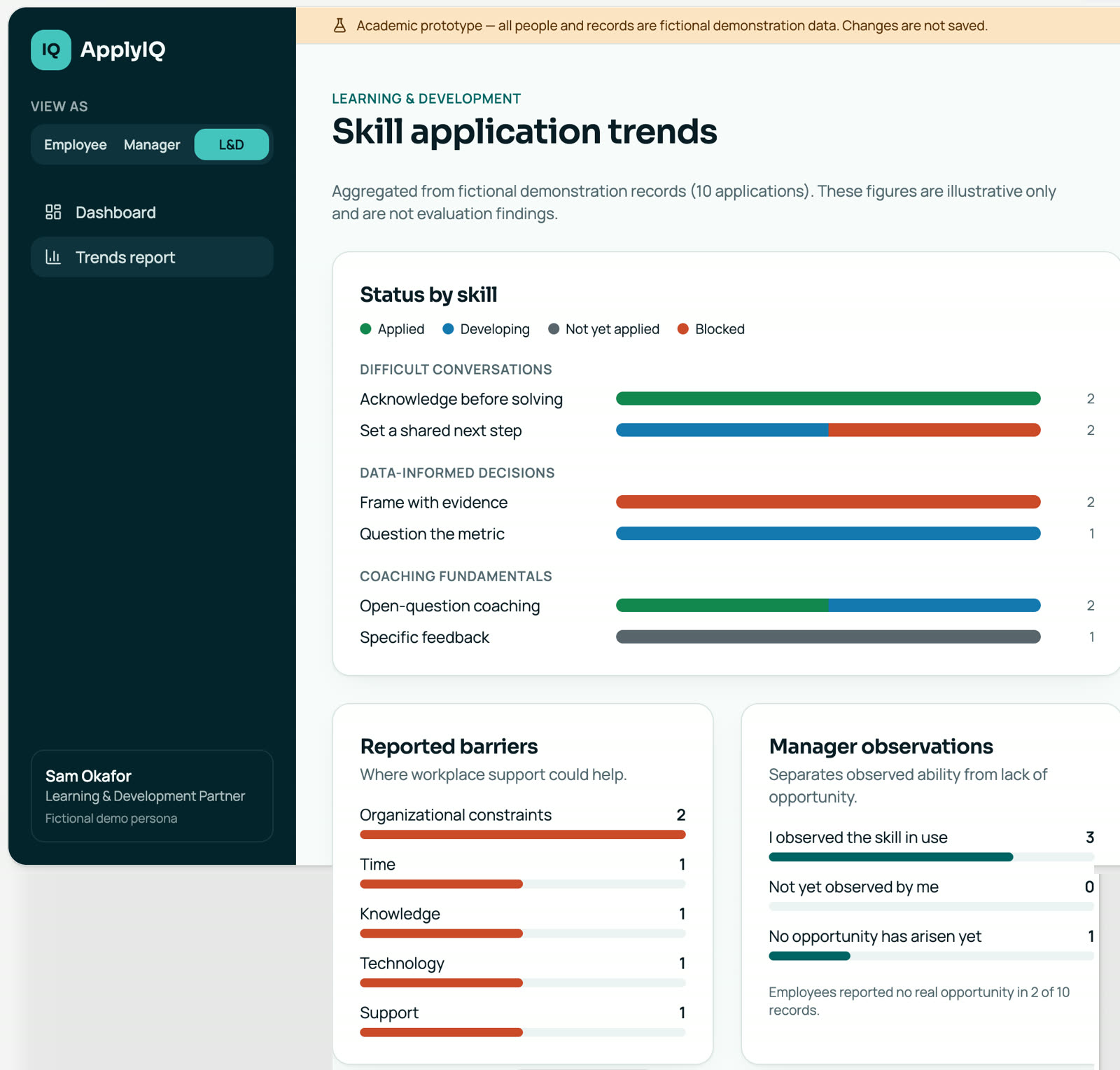
Task: Click the Frame with evidence status bar
Action: (828, 502)
